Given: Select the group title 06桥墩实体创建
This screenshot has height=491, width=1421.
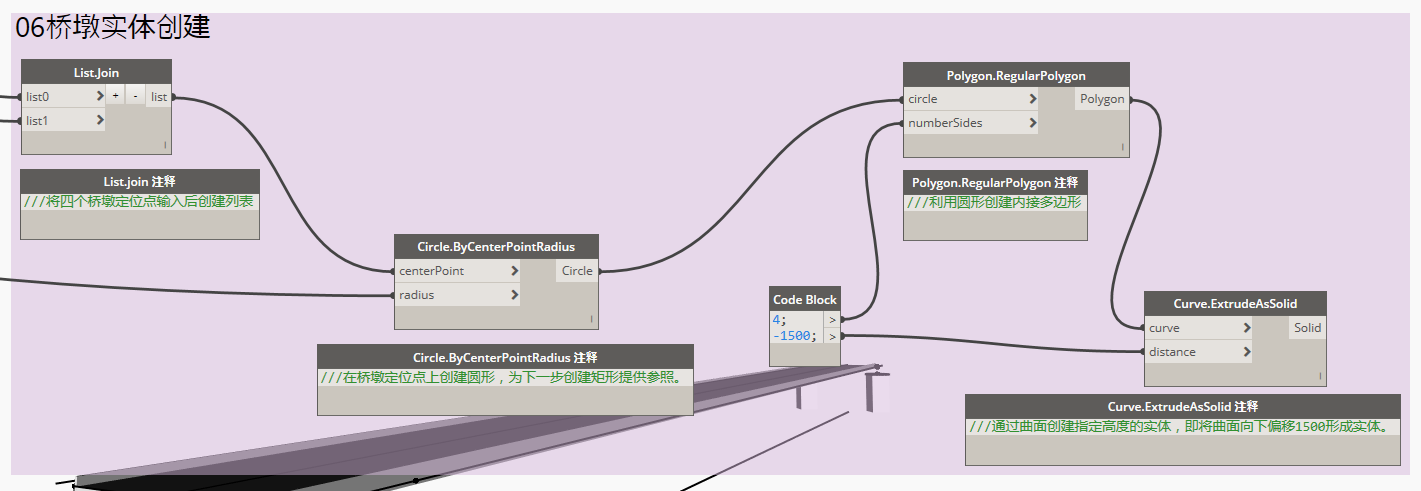Looking at the screenshot, I should (x=113, y=28).
